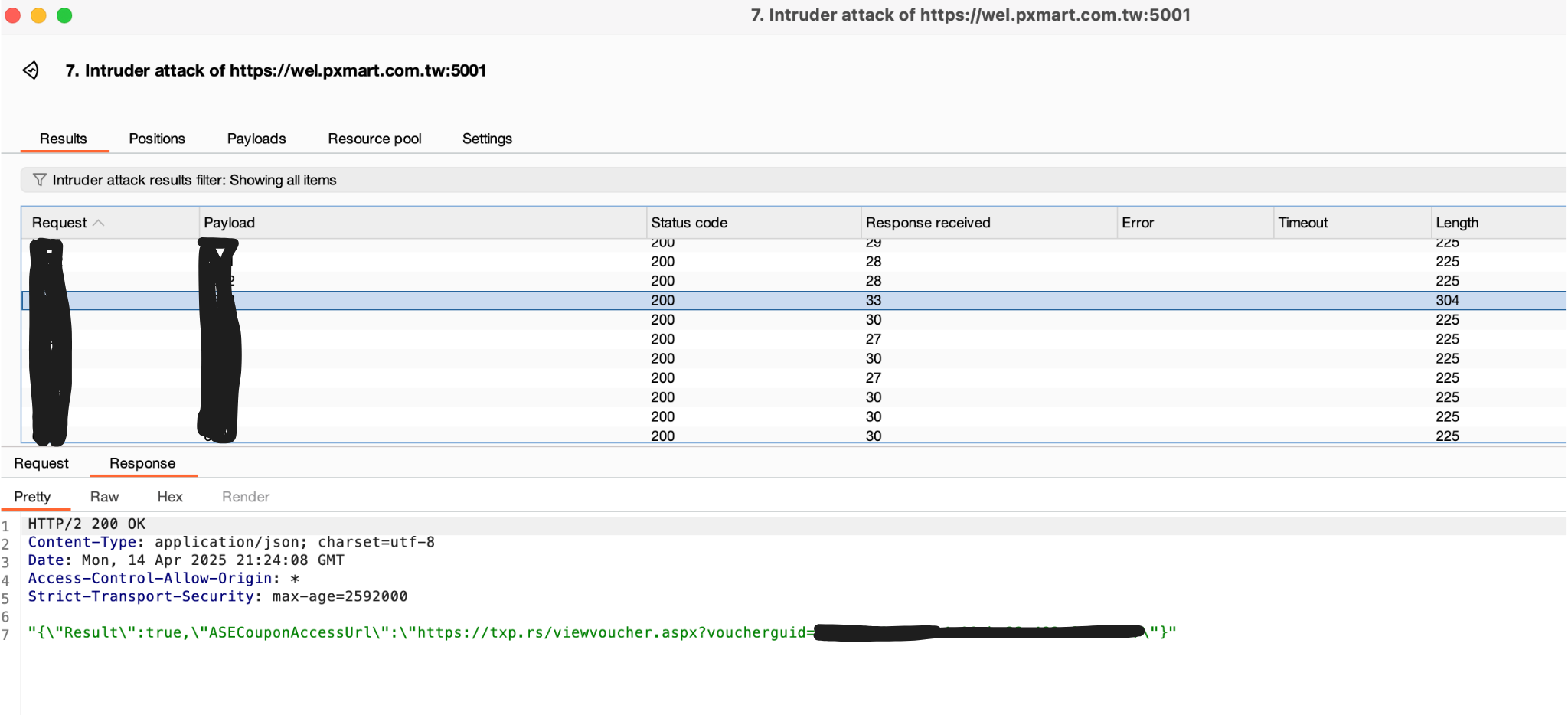Switch to the Raw view
Image resolution: width=1568 pixels, height=715 pixels.
point(104,497)
